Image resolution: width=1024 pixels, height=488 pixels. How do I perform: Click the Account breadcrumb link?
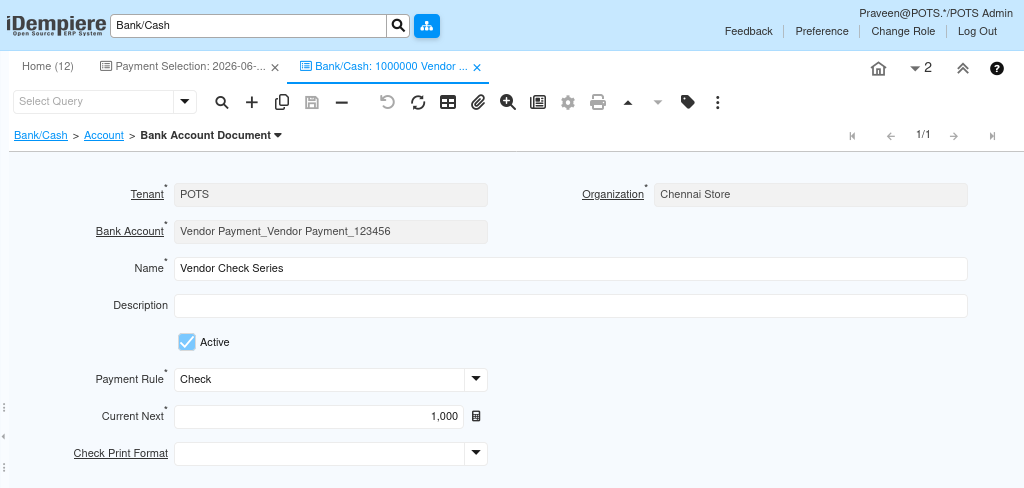coord(104,135)
